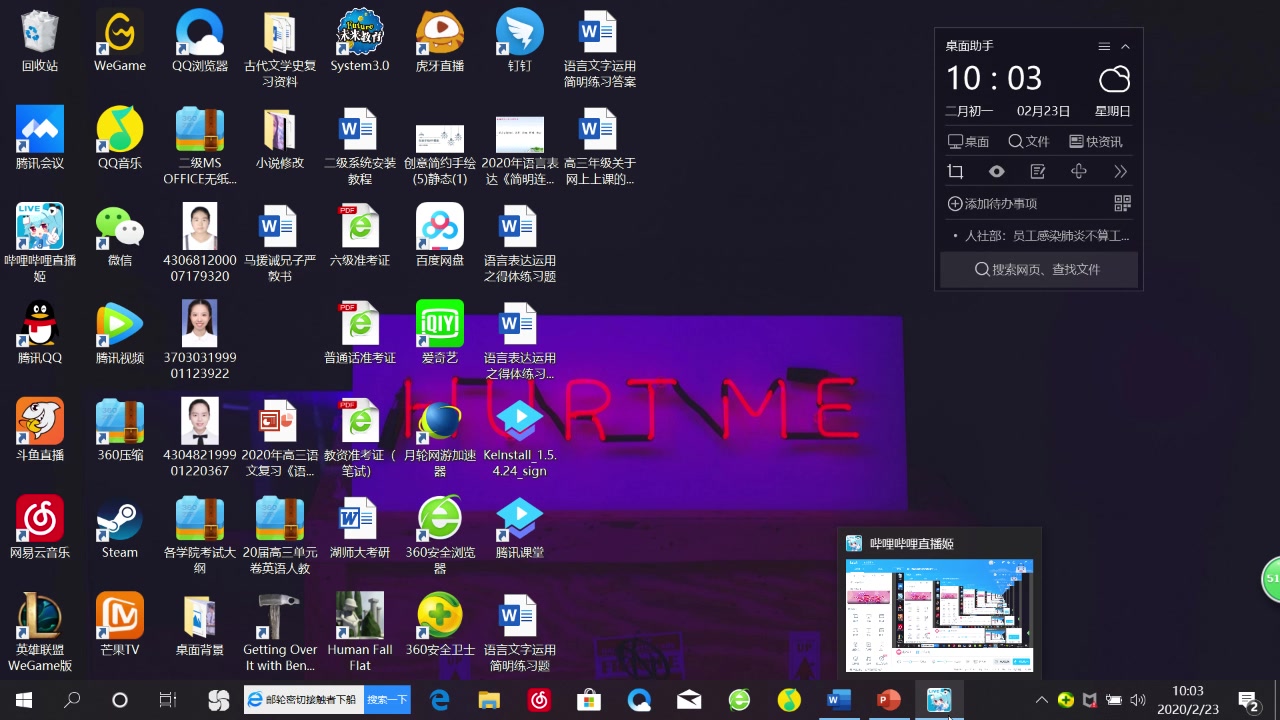Switch to PowerPoint on taskbar
This screenshot has width=1280, height=720.
click(x=888, y=700)
